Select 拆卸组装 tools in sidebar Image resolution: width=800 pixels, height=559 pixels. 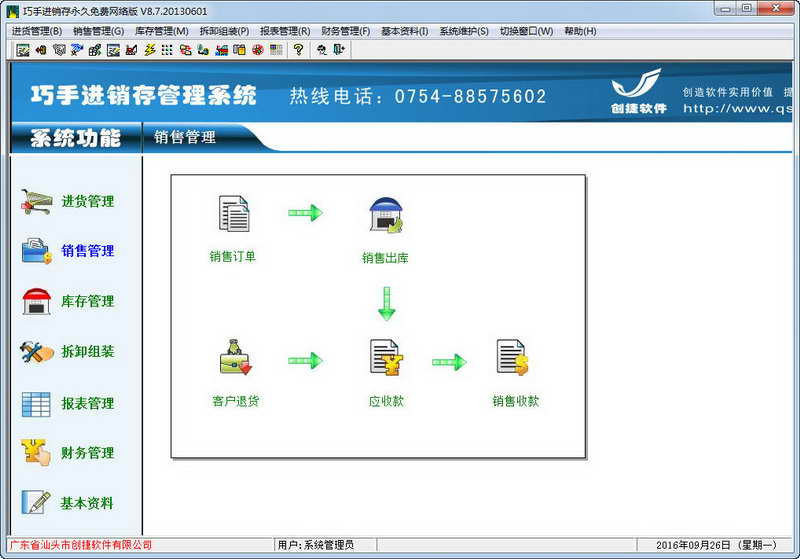click(x=37, y=351)
